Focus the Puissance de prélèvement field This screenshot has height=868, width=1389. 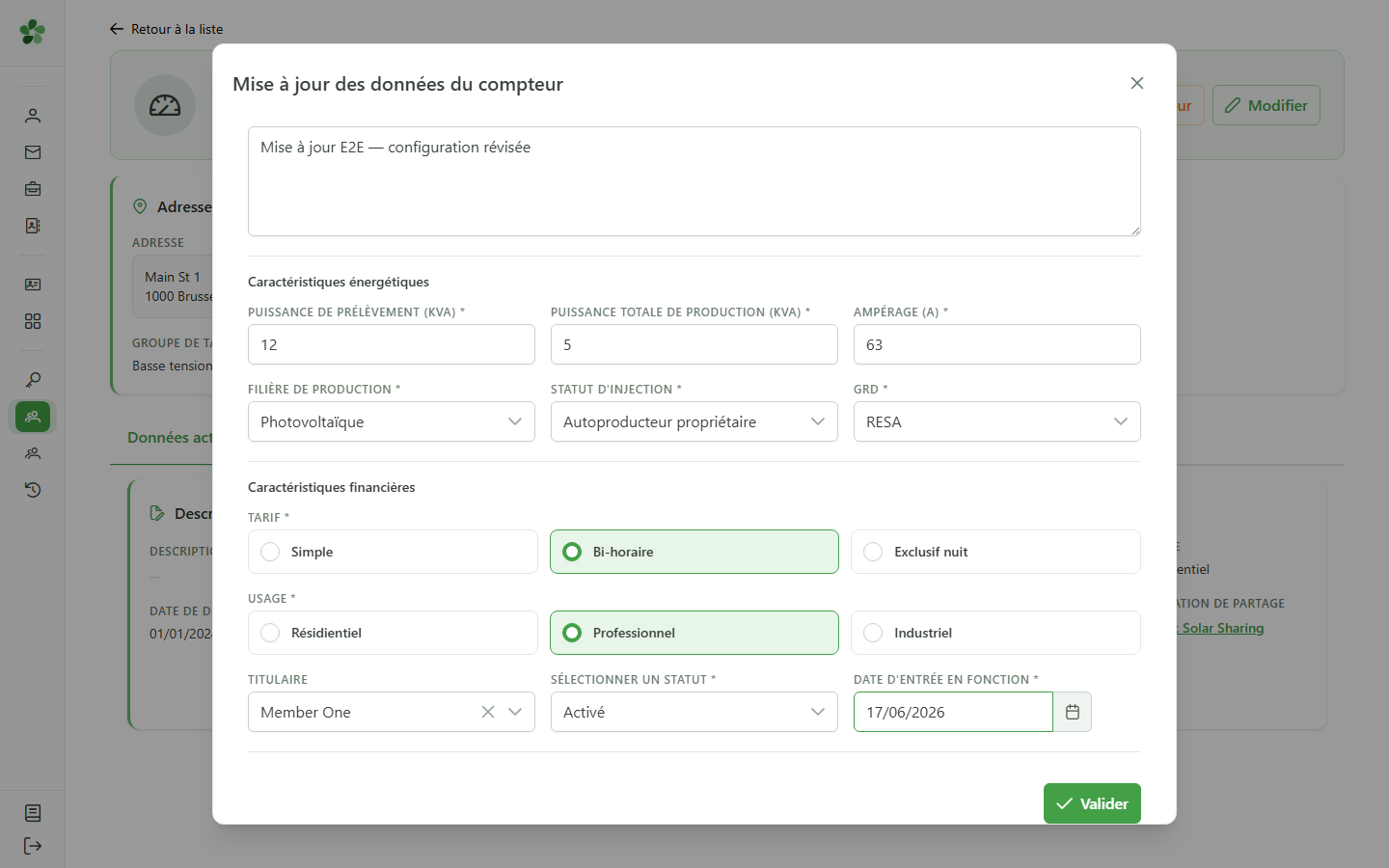click(x=392, y=344)
